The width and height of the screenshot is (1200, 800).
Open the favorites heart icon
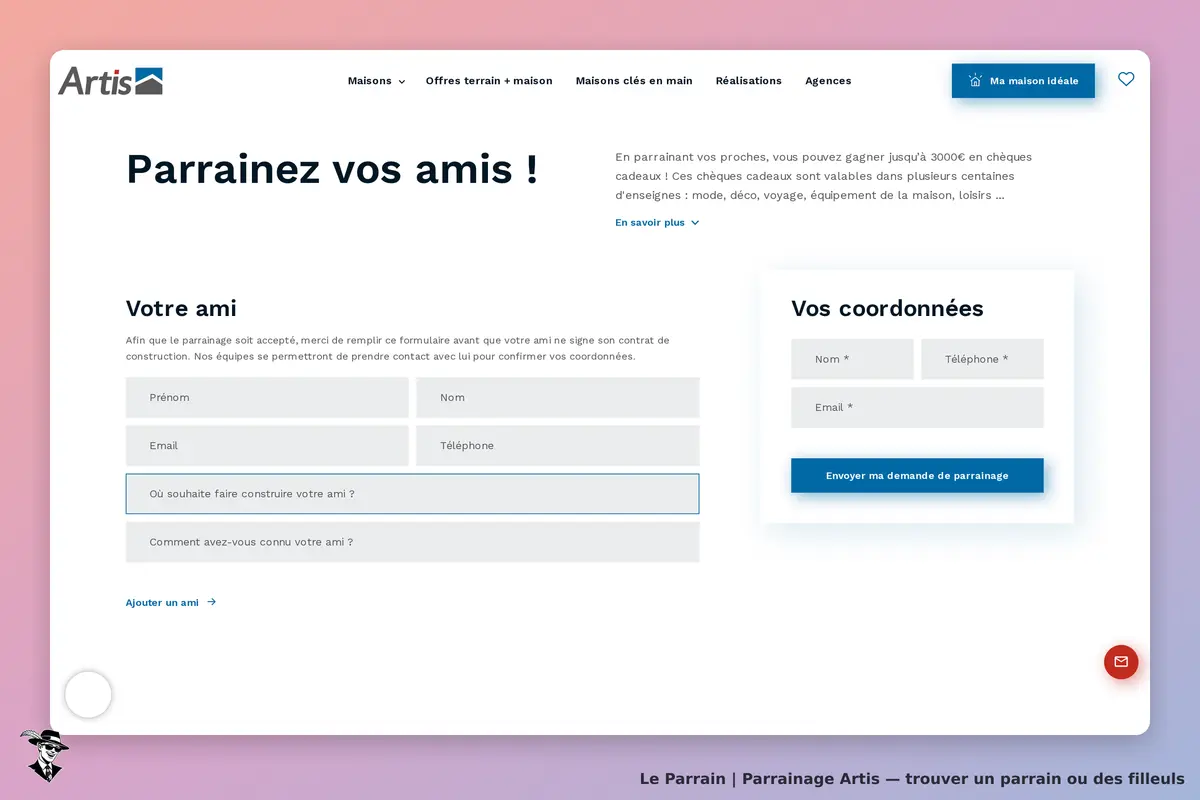pyautogui.click(x=1126, y=79)
